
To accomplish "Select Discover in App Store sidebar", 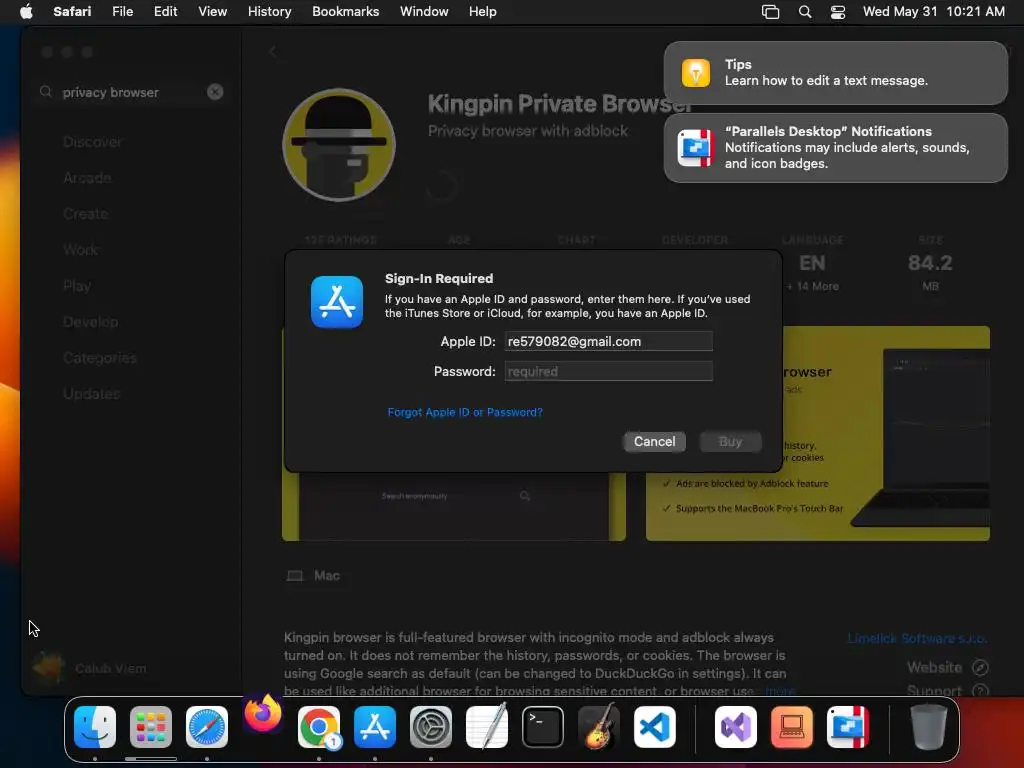I will pyautogui.click(x=92, y=142).
